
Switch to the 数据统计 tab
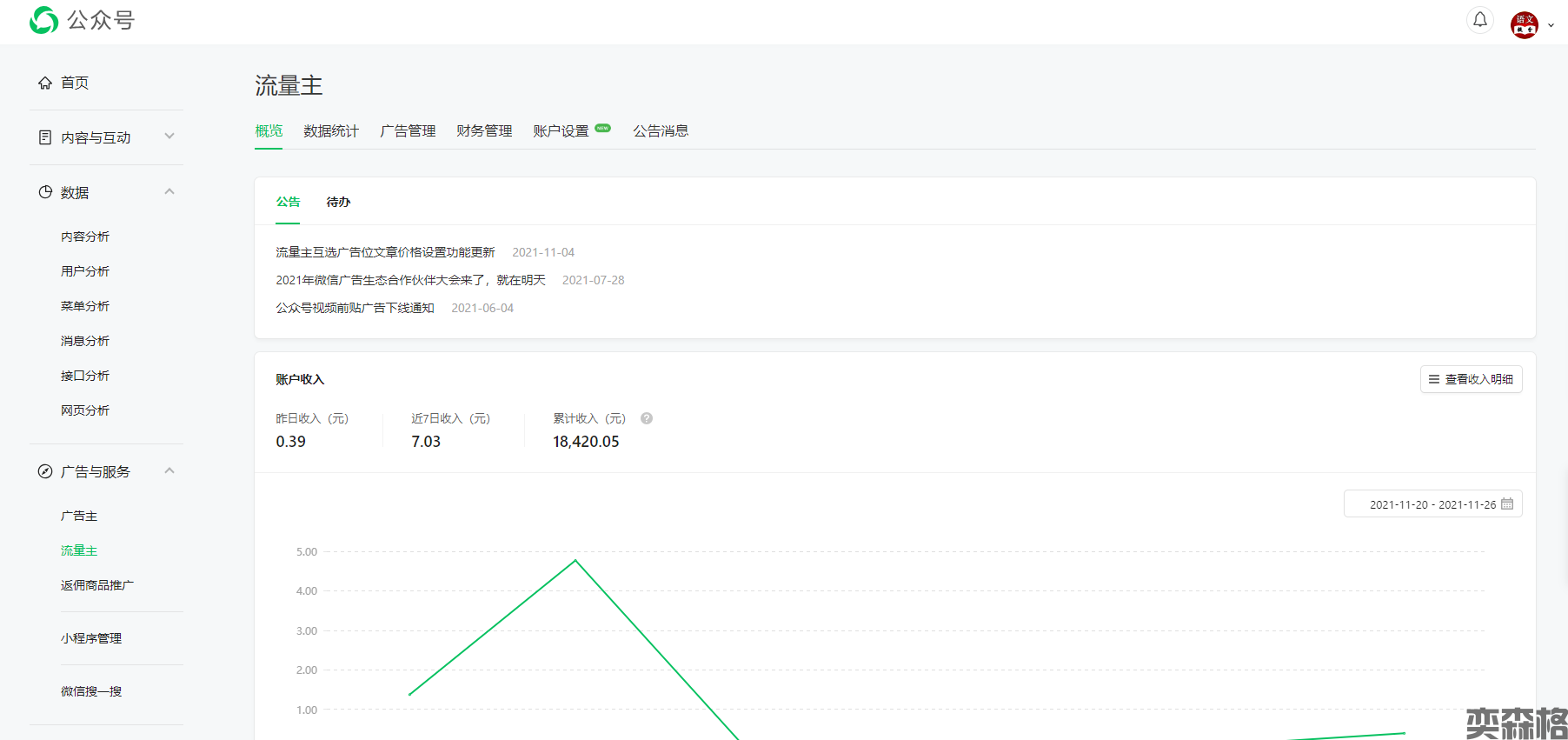coord(330,131)
